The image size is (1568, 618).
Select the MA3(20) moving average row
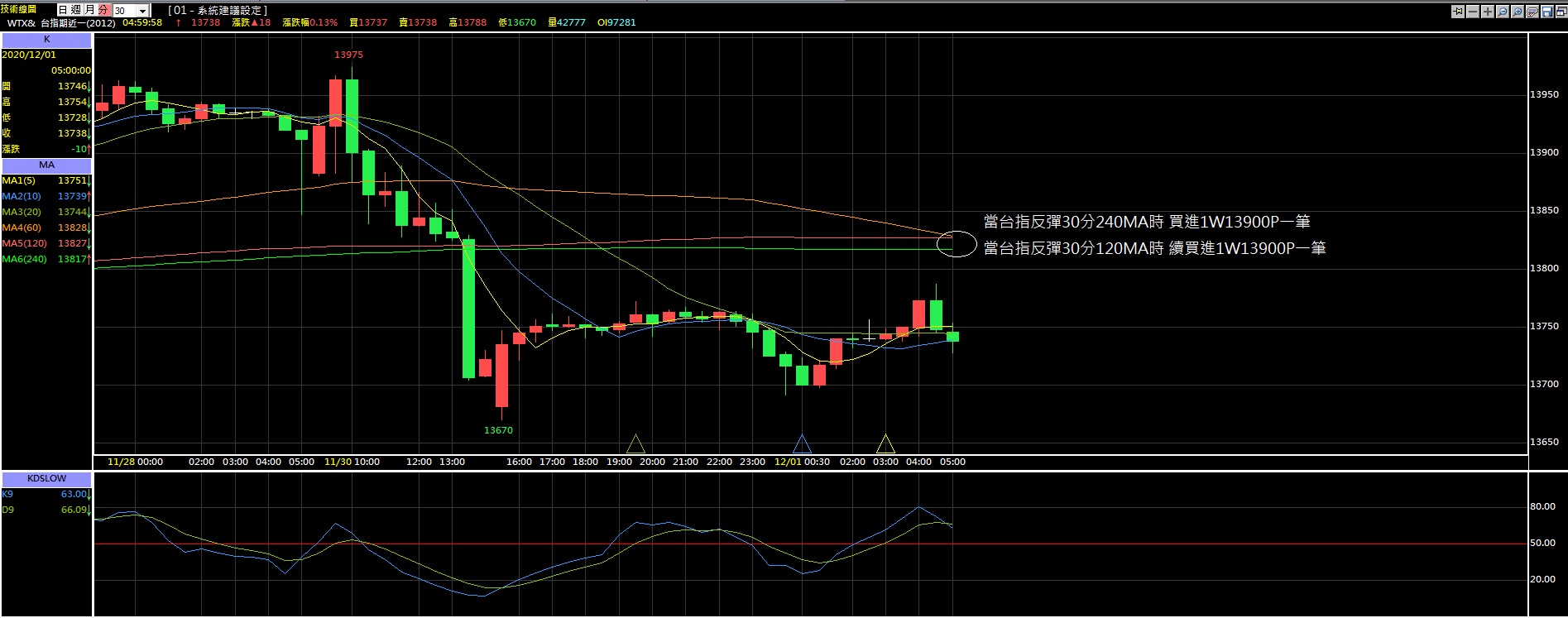[x=46, y=212]
